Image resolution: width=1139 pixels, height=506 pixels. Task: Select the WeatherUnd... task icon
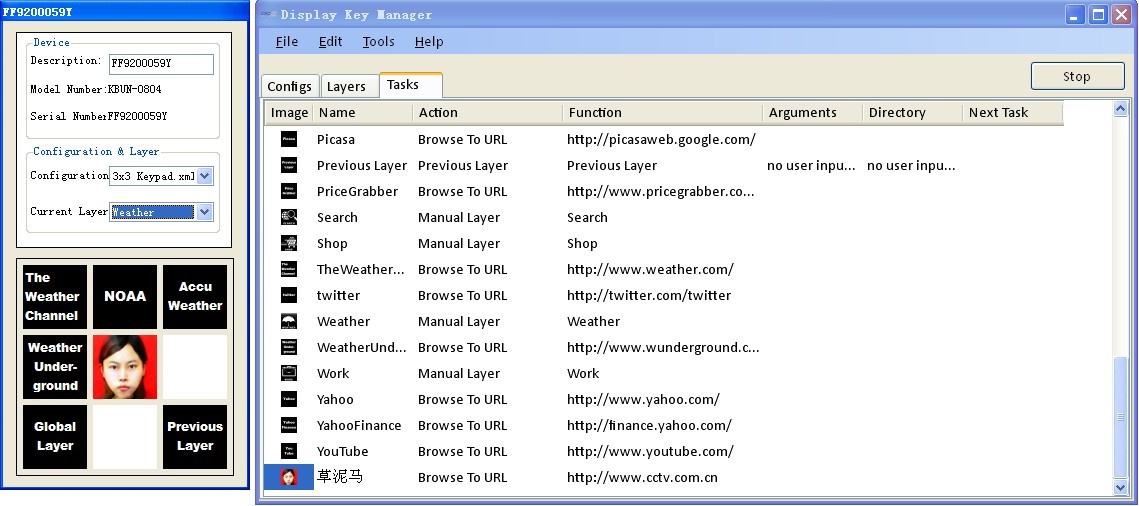[289, 347]
